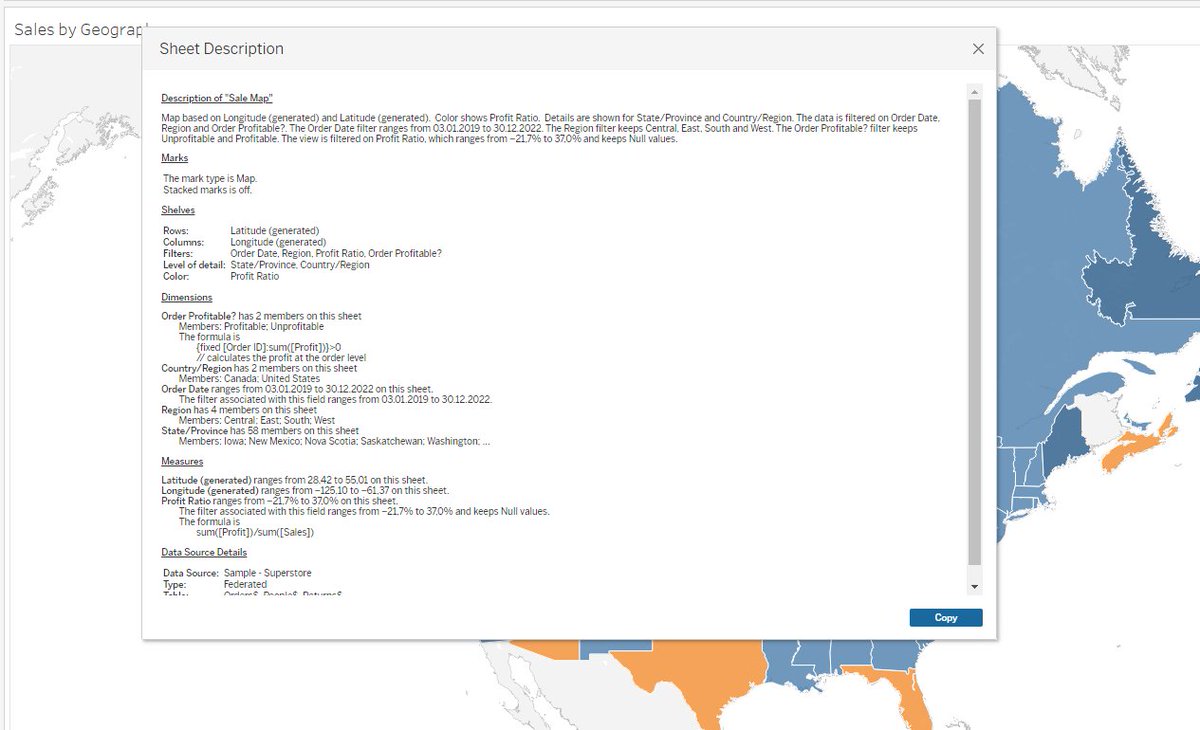Click 'Members: Profitable; Unprofitable' line
This screenshot has height=730, width=1200.
click(251, 327)
